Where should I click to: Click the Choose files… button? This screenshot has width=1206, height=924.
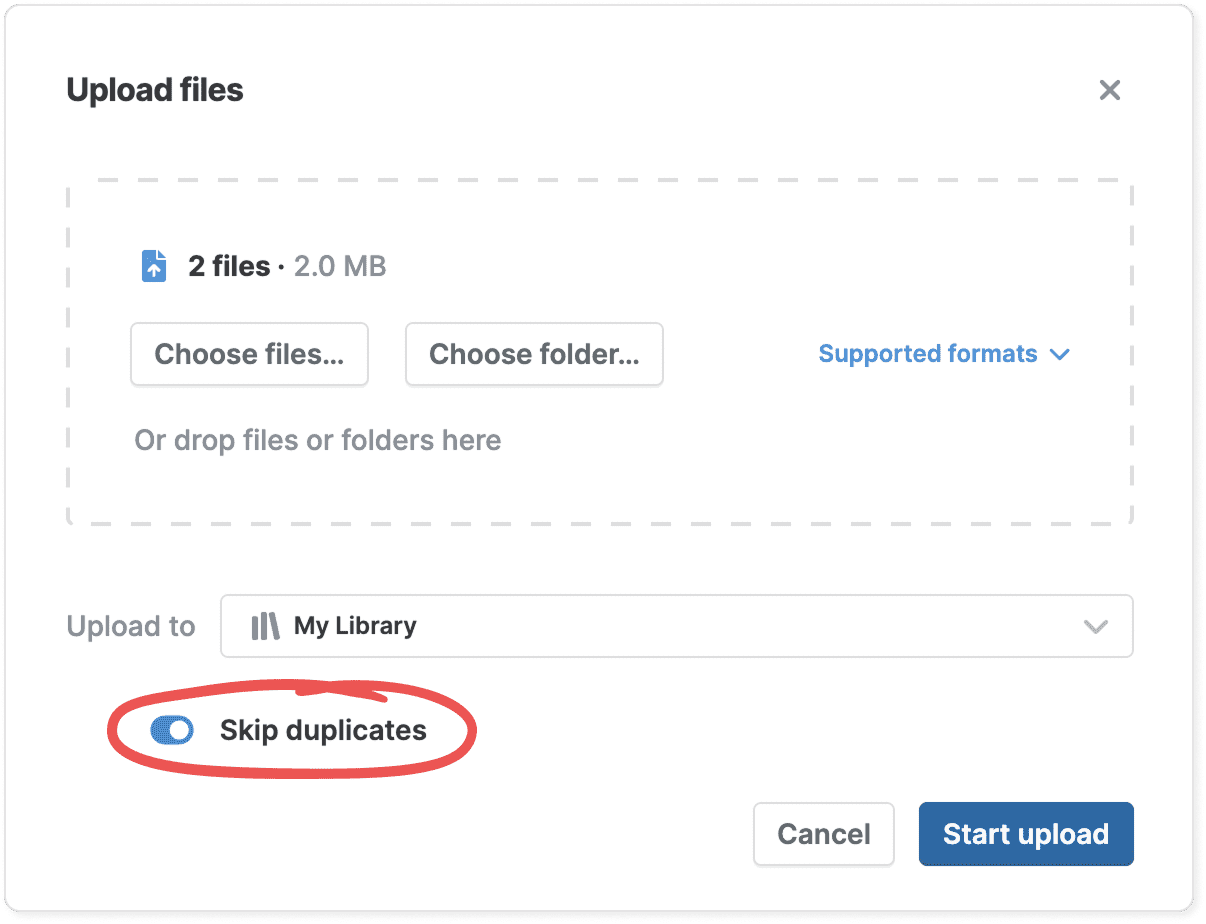tap(249, 354)
